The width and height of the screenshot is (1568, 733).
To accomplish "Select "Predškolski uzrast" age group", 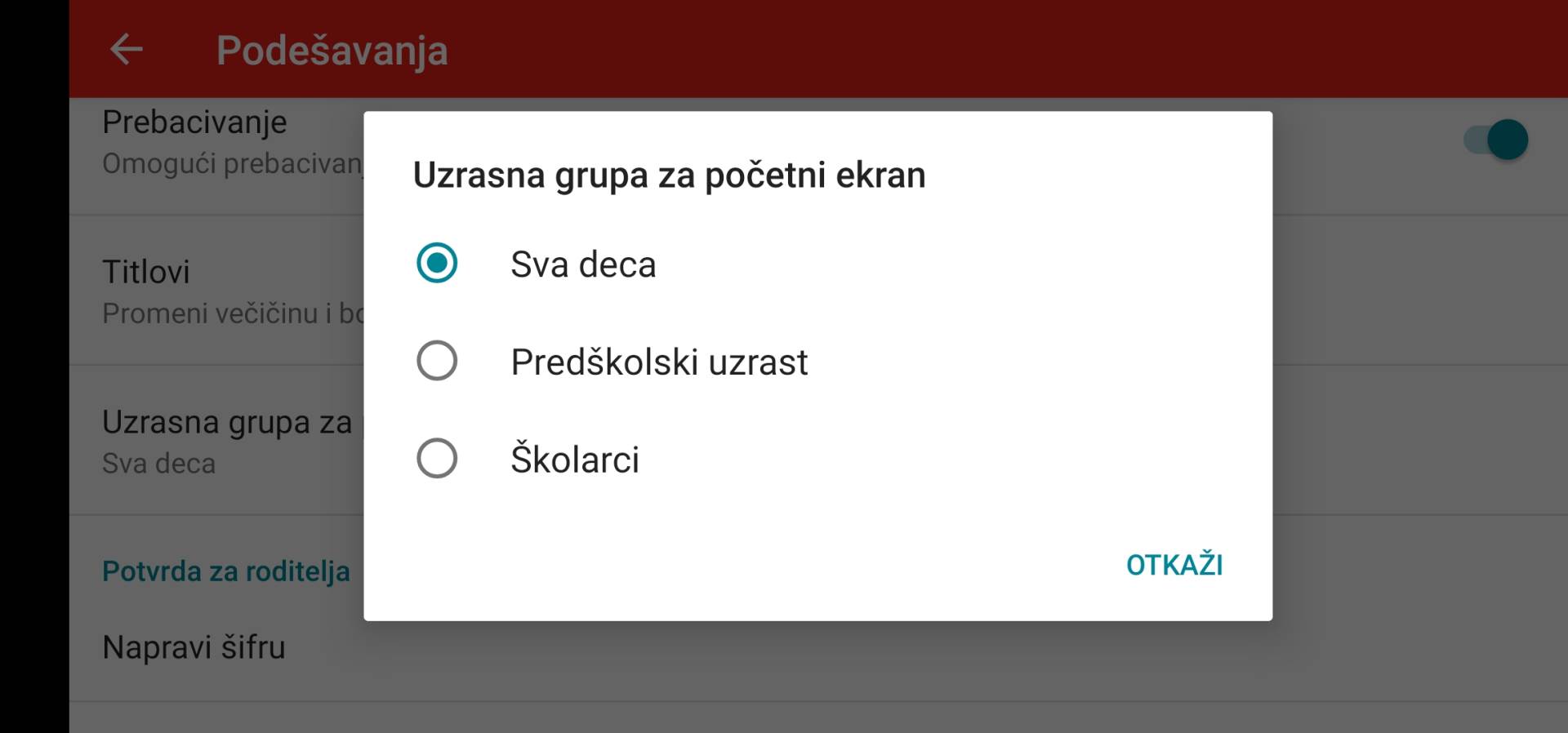I will [658, 362].
